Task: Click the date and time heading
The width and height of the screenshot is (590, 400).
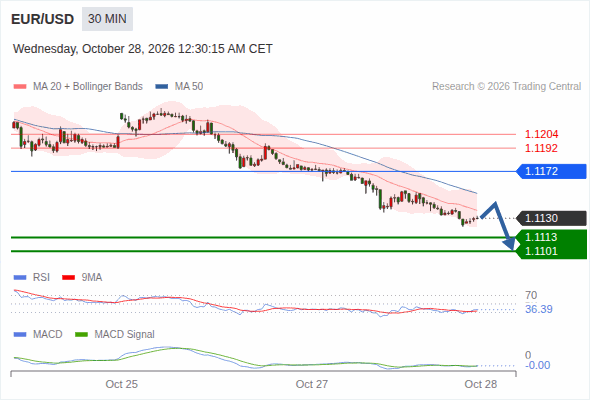Action: (x=143, y=49)
